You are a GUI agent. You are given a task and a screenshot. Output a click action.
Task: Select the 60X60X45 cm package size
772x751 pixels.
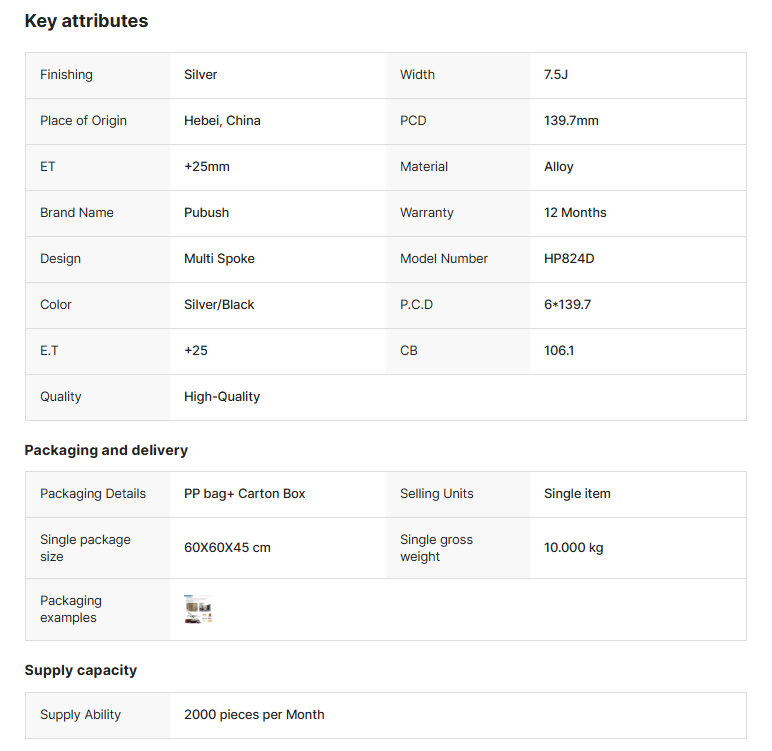pyautogui.click(x=227, y=548)
